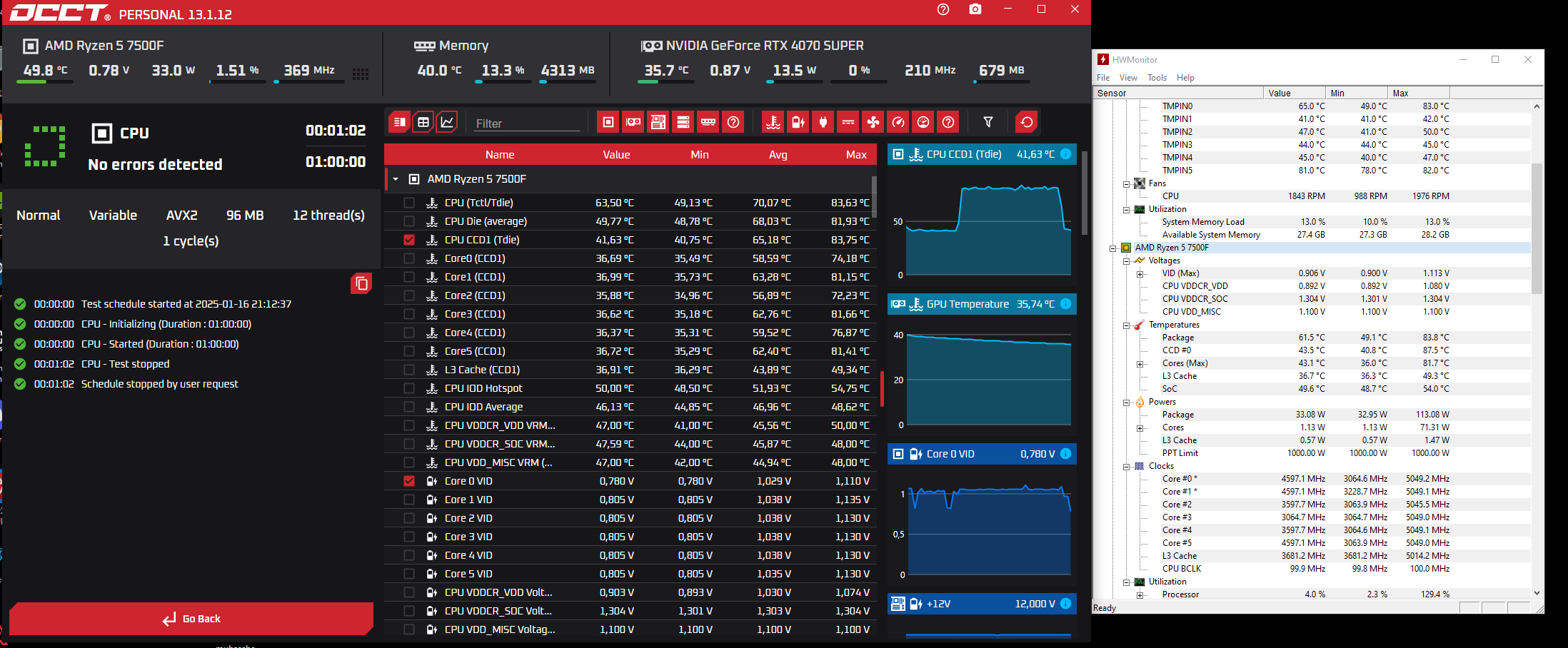Click into the Filter text field
Viewport: 1568px width, 648px height.
[527, 123]
